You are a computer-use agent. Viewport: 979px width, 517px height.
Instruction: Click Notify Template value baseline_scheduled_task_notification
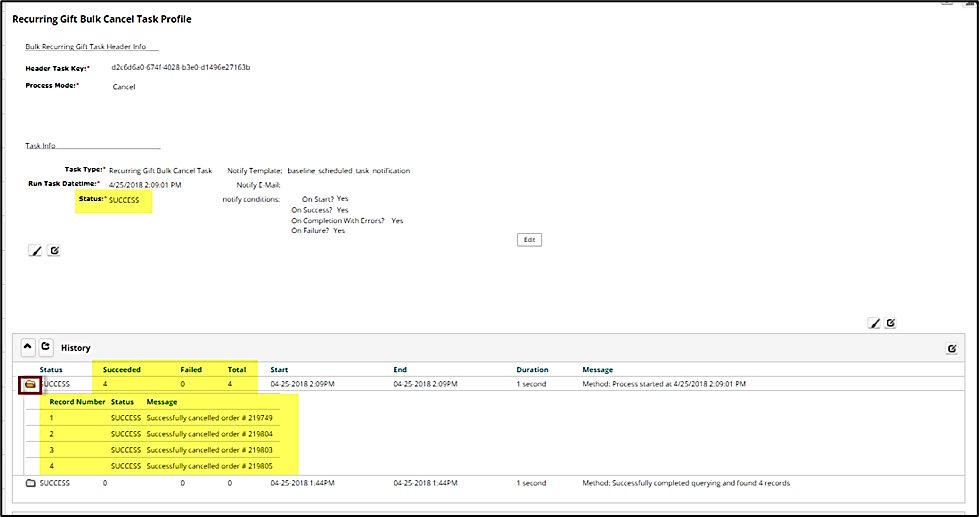coord(348,170)
